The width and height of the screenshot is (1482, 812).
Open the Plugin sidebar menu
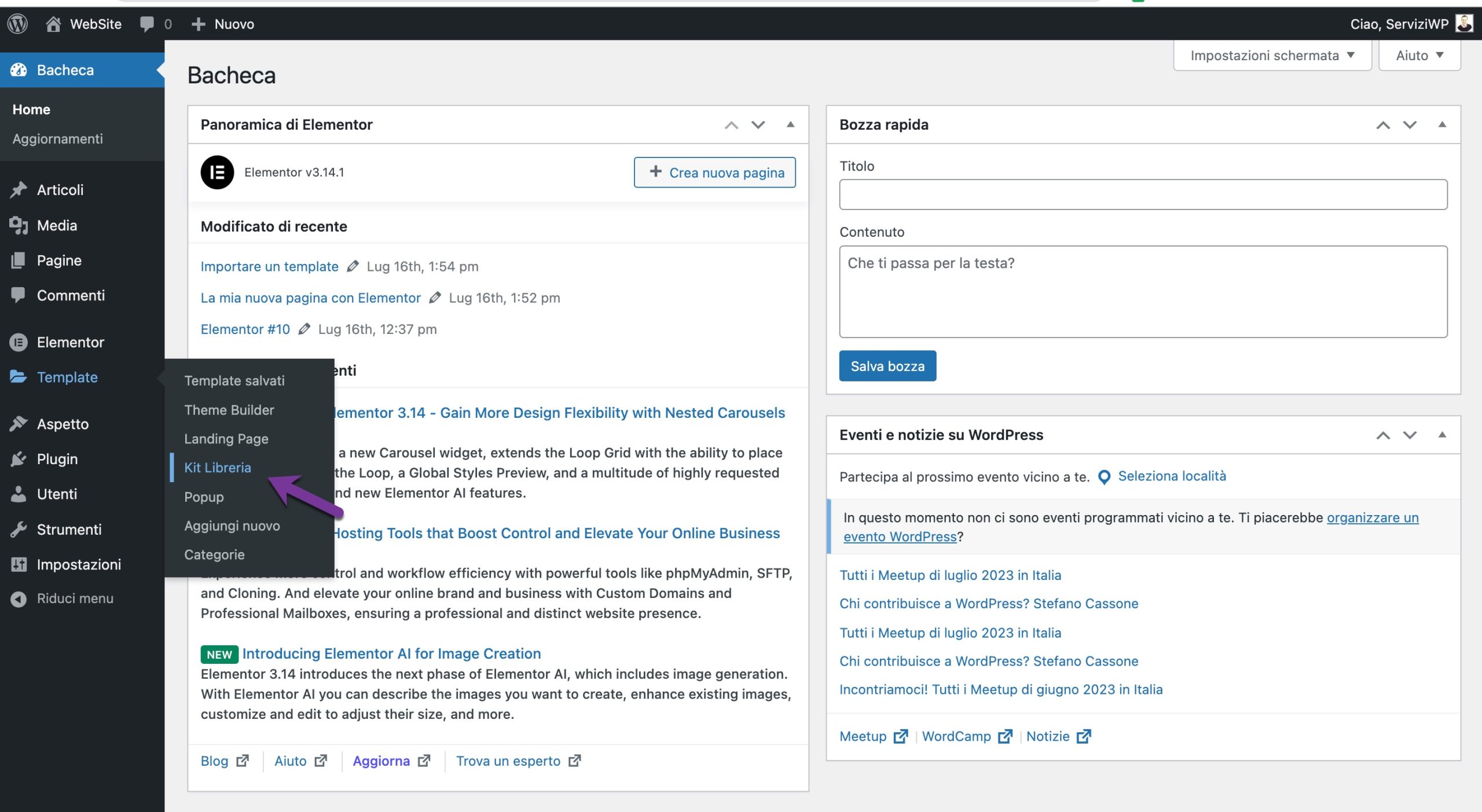click(57, 459)
